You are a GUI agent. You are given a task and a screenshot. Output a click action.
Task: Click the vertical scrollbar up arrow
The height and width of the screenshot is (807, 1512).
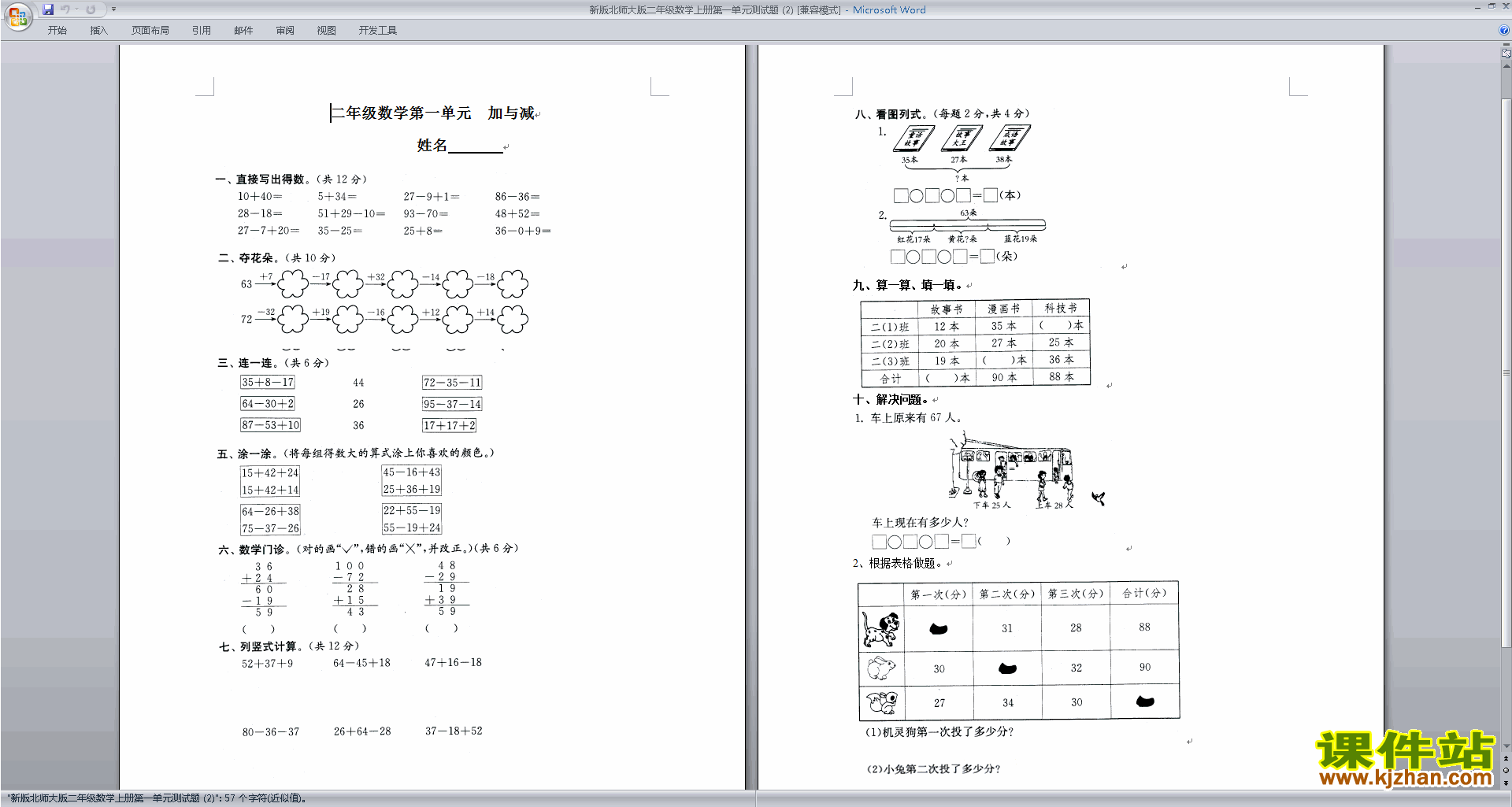(1506, 66)
